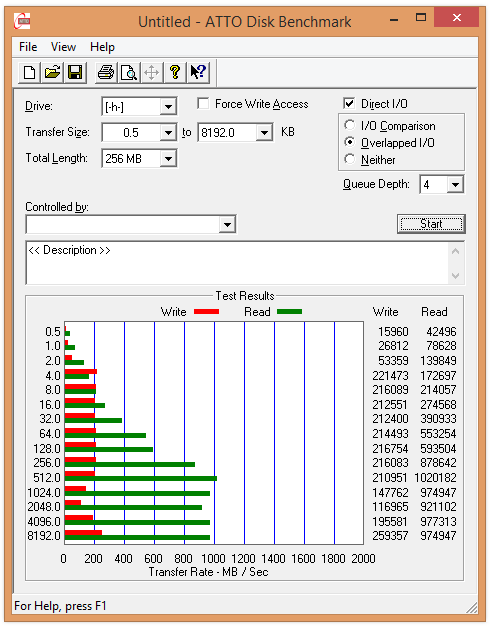Select the Neither radio button
Viewport: 490px width, 628px height.
click(349, 159)
